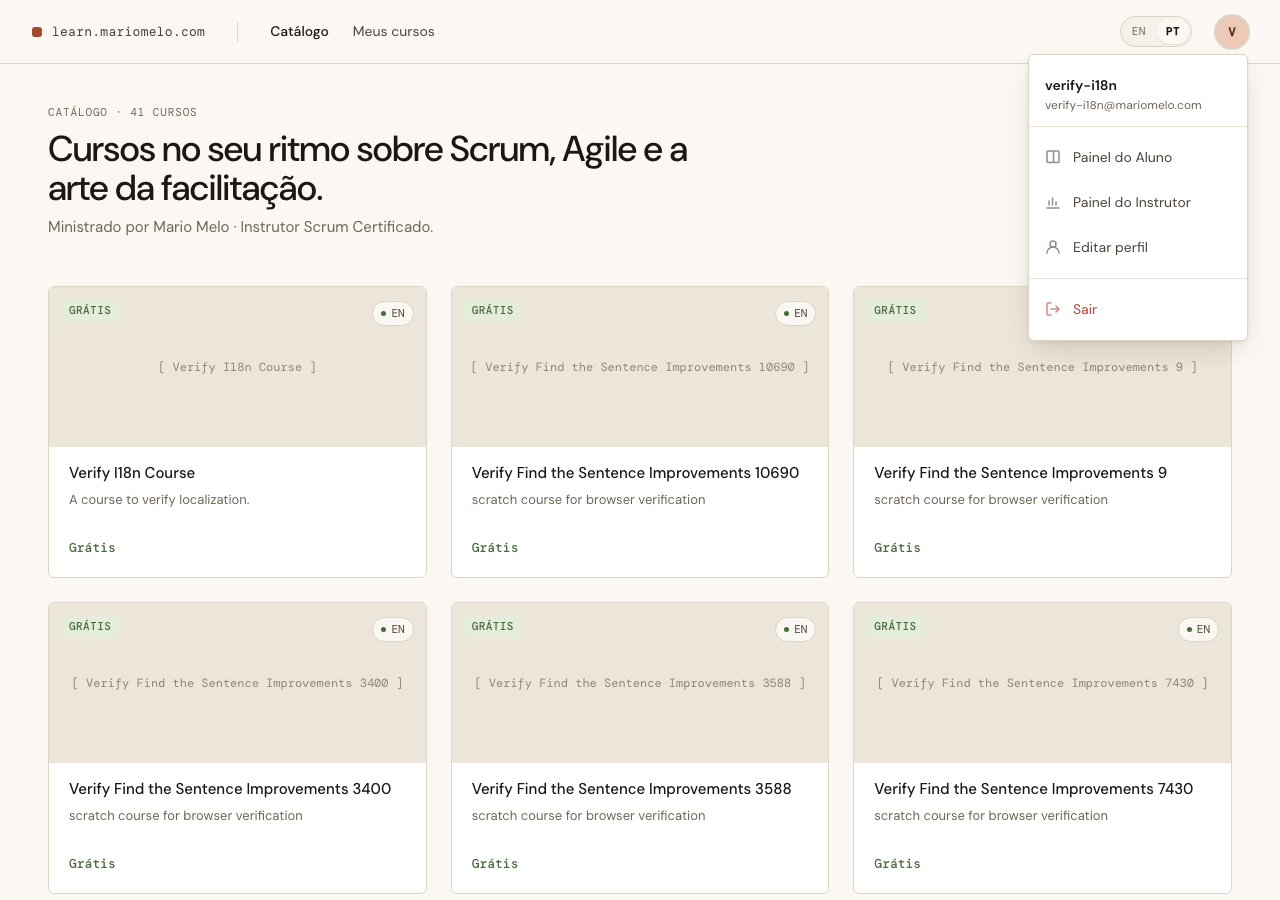Click the Improvements 3588 course thumbnail

640,683
